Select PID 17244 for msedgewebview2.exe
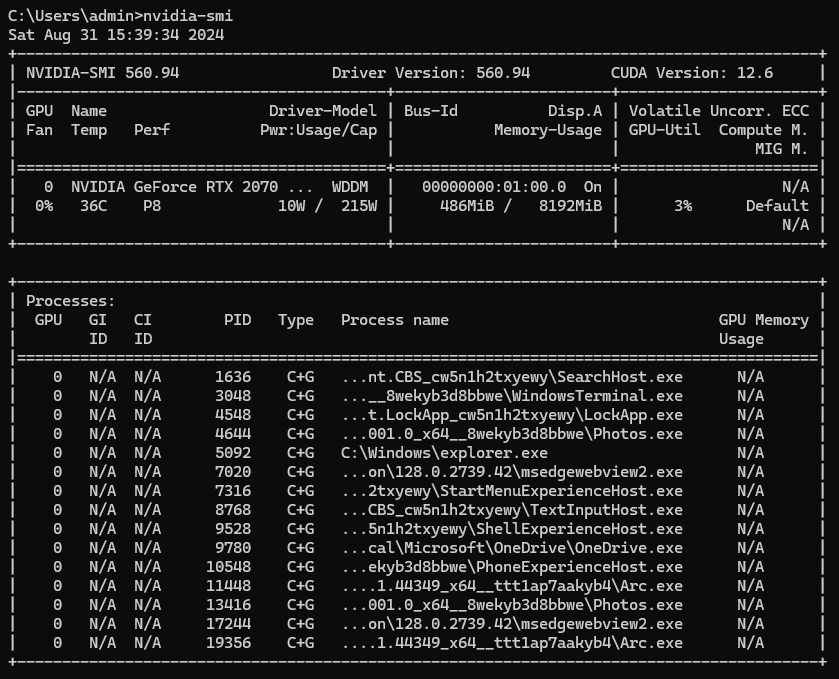Image resolution: width=839 pixels, height=679 pixels. click(x=228, y=624)
